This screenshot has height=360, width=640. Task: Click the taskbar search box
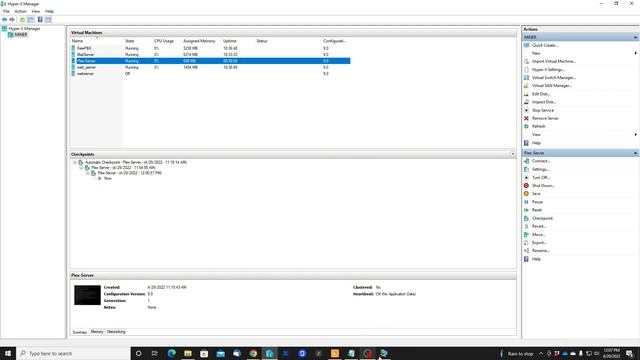(x=73, y=353)
